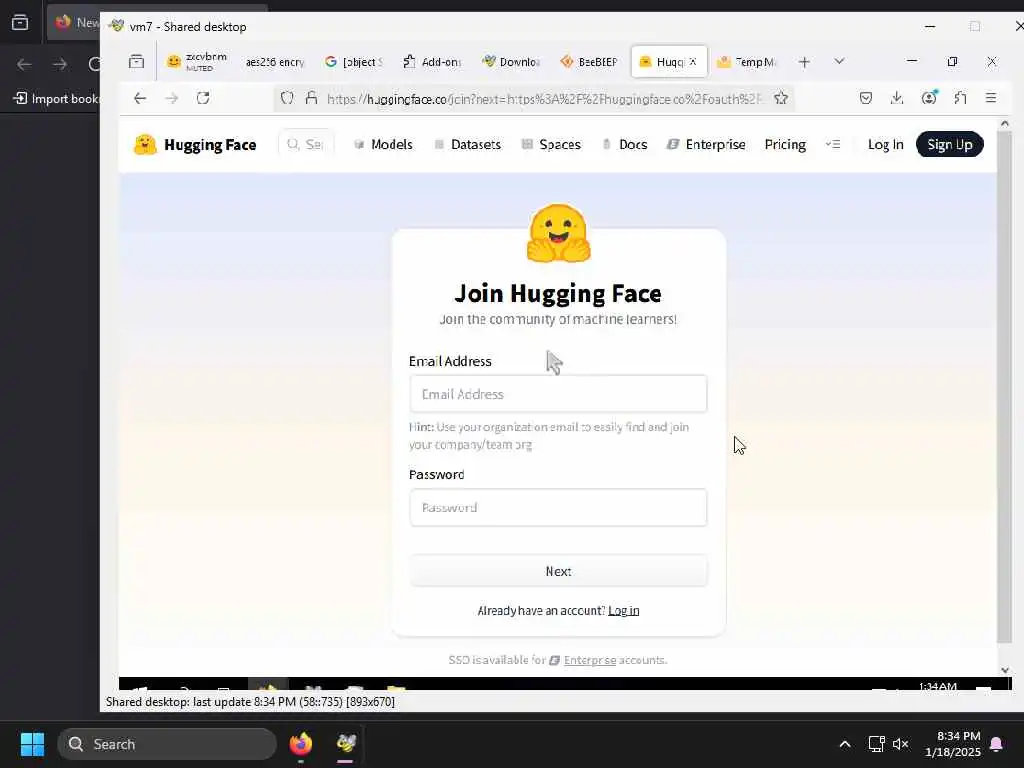Open the Models page
1024x768 pixels.
tap(383, 144)
